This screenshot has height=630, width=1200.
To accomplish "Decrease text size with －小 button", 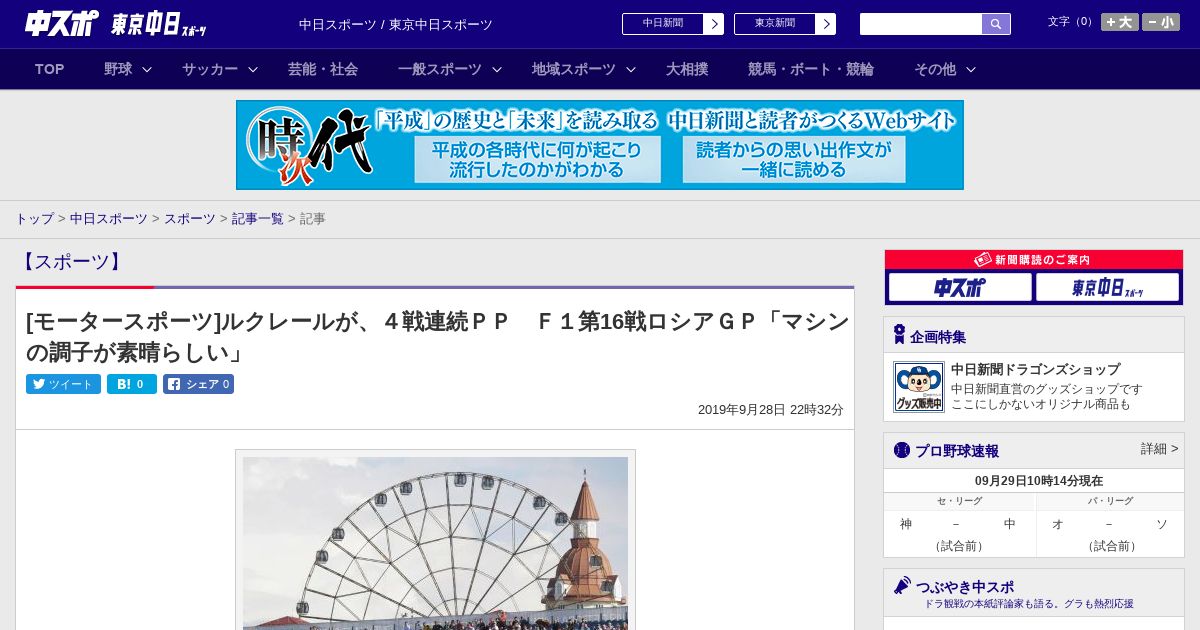I will 1161,22.
